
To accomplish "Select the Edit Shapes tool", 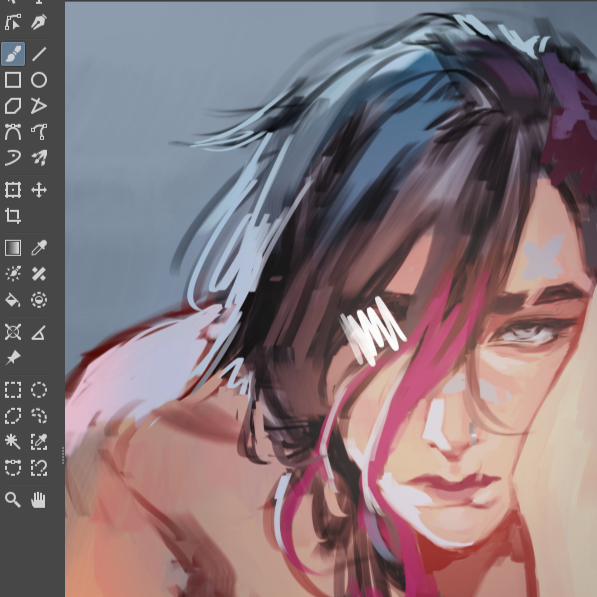I will (x=13, y=22).
